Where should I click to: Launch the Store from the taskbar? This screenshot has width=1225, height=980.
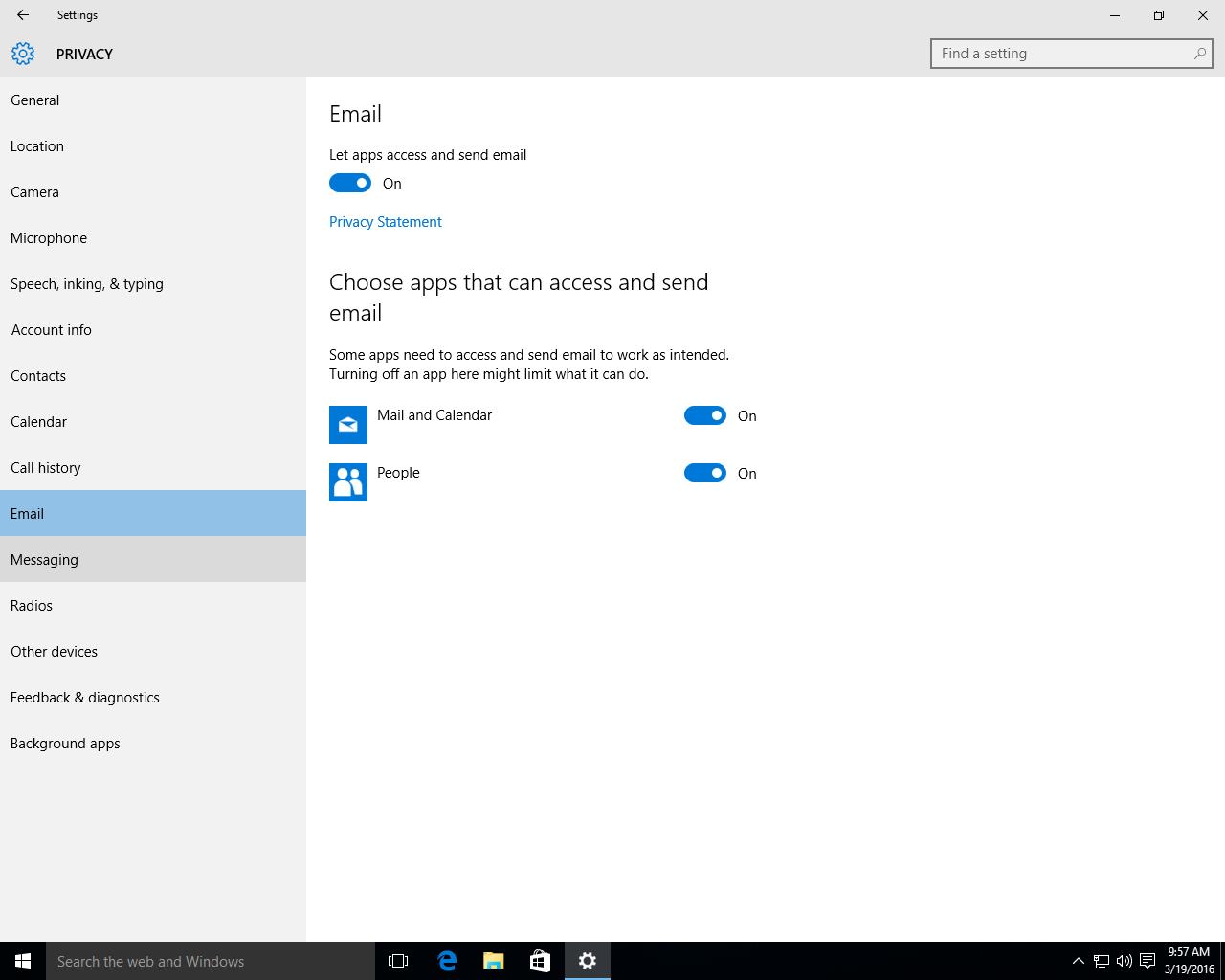coord(540,961)
